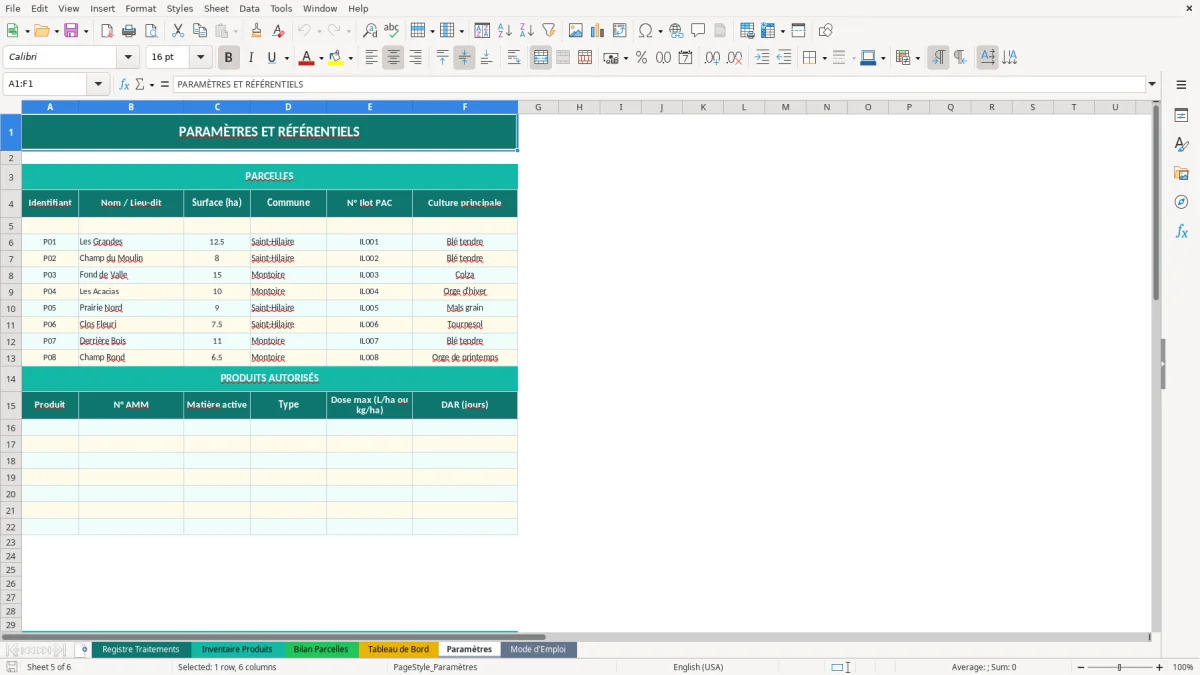Click the Select Function sigma button

(139, 84)
